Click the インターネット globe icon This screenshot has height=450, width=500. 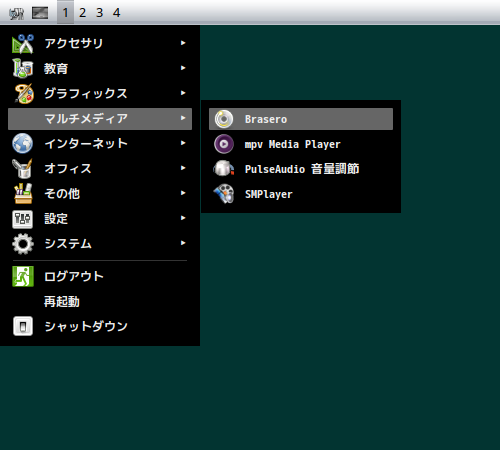23,143
